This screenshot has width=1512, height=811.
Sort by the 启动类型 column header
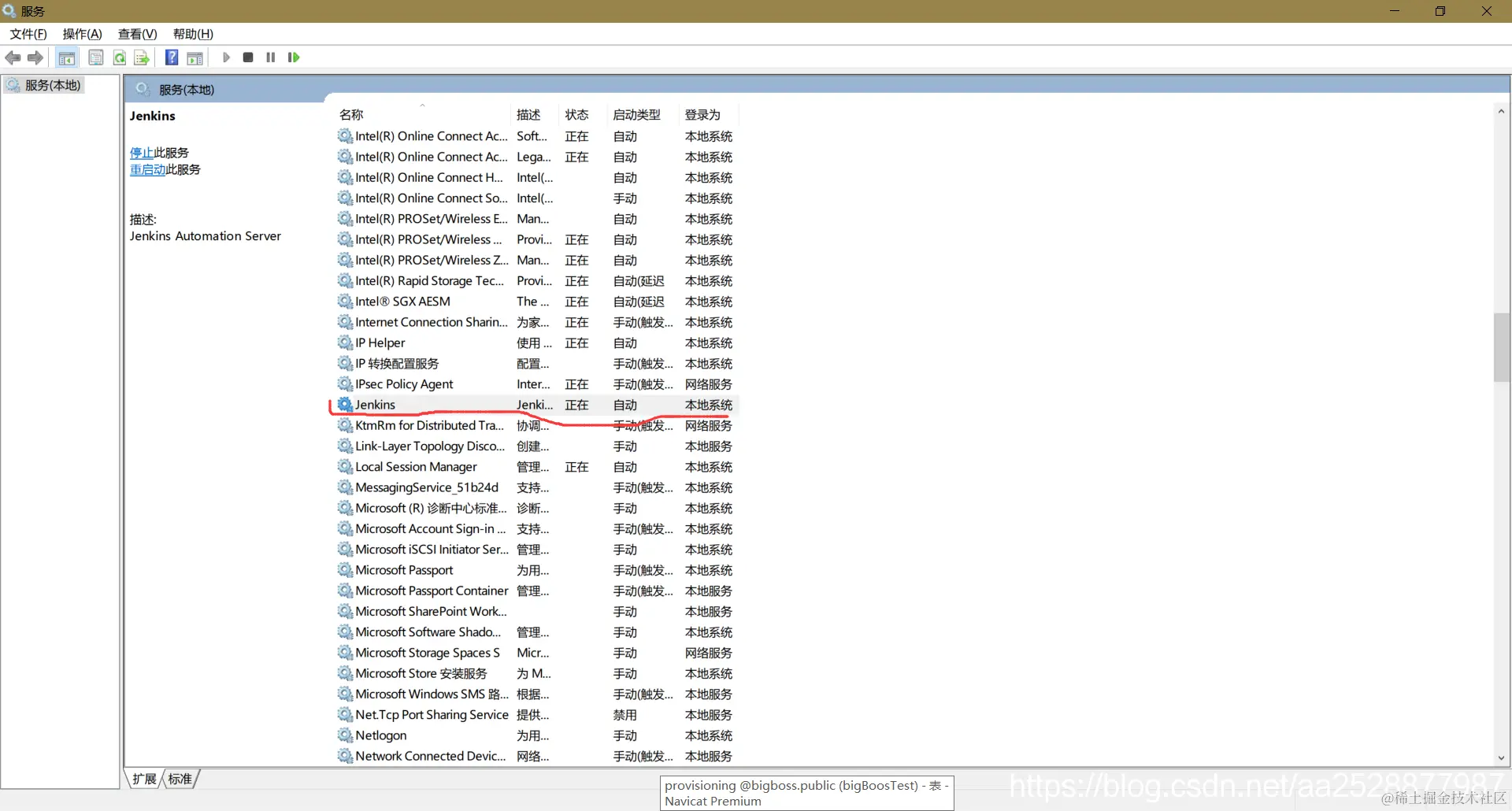click(643, 115)
